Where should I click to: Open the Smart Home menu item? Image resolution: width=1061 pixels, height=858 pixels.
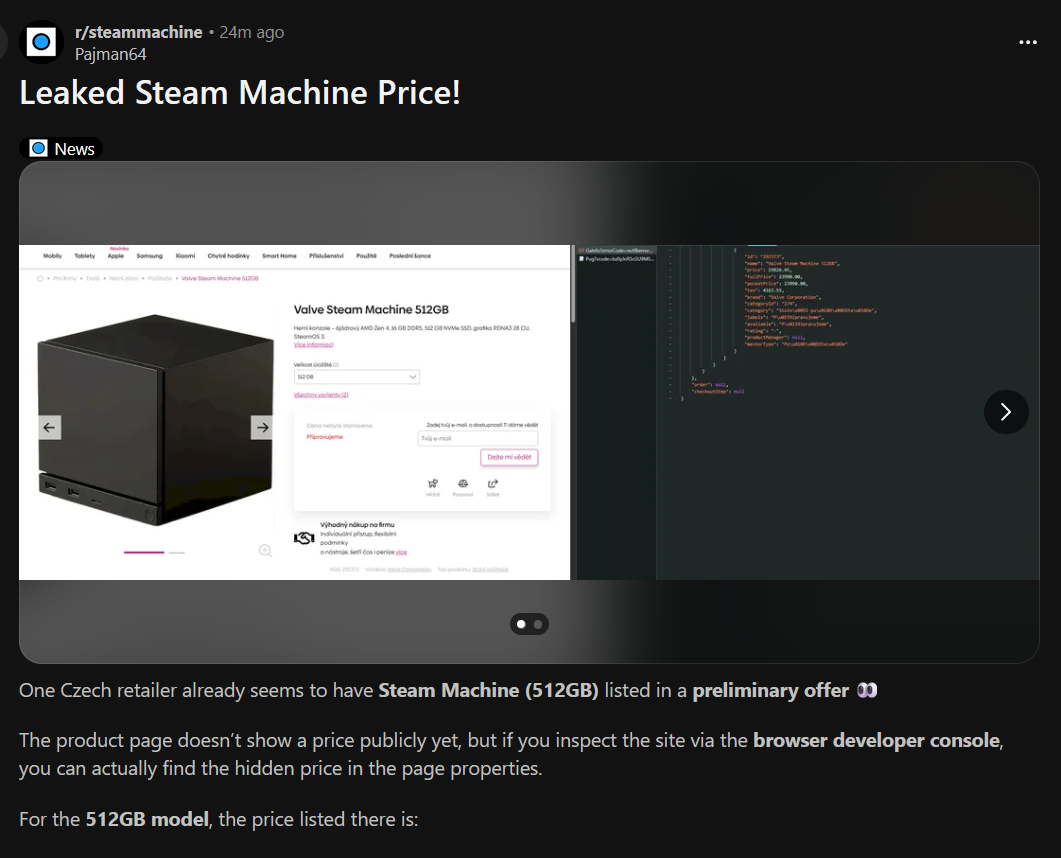click(279, 256)
